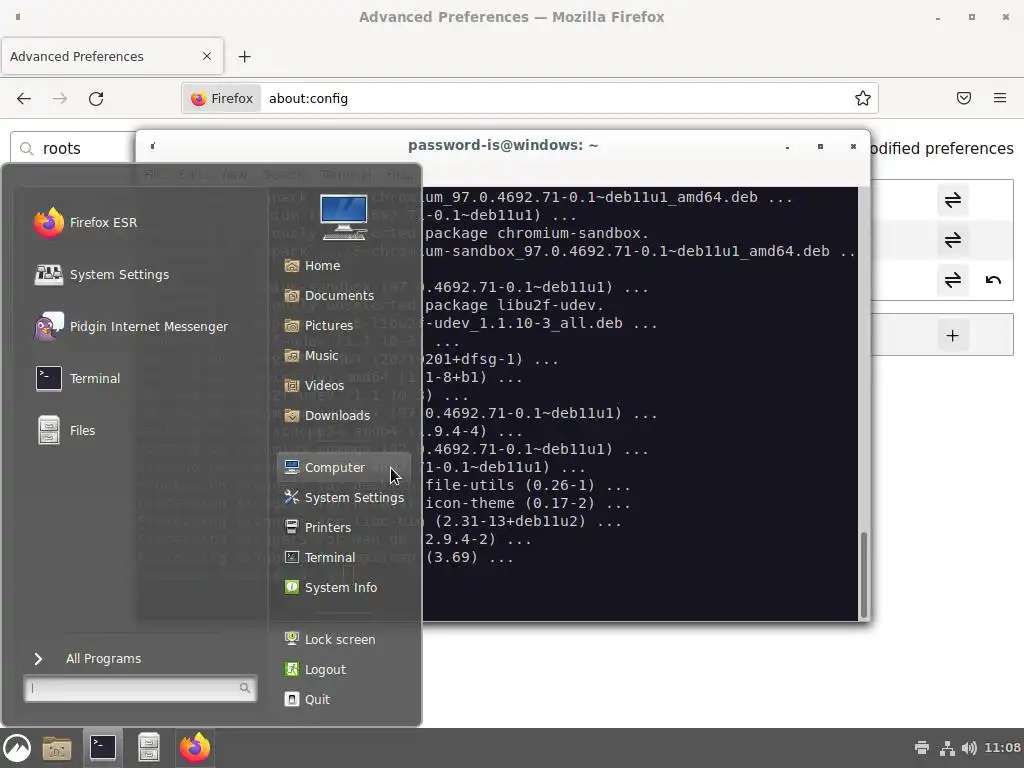Click the start menu button on the taskbar
Viewport: 1024px width, 768px height.
[x=17, y=748]
